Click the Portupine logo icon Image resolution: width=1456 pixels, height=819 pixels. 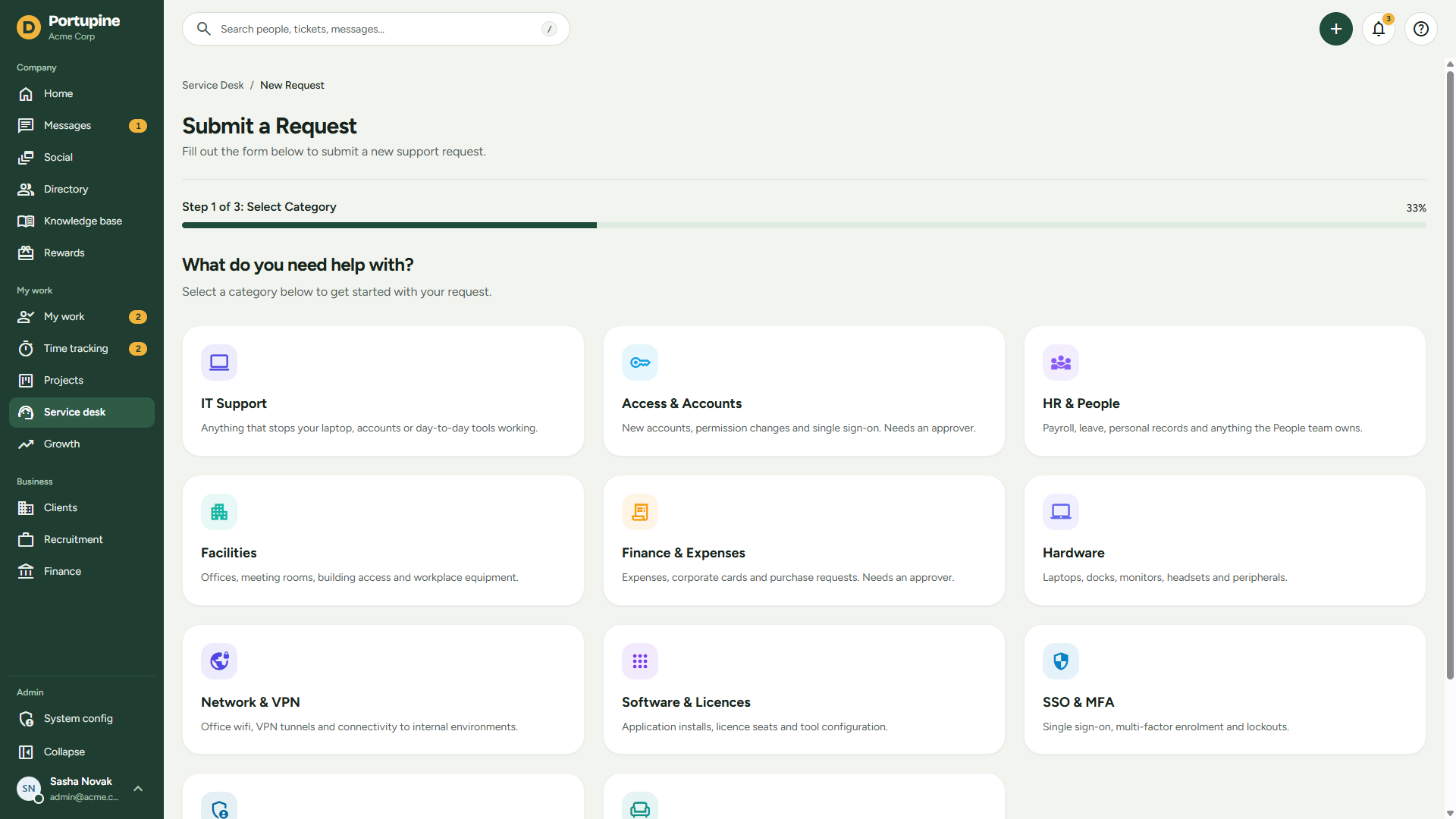coord(29,28)
